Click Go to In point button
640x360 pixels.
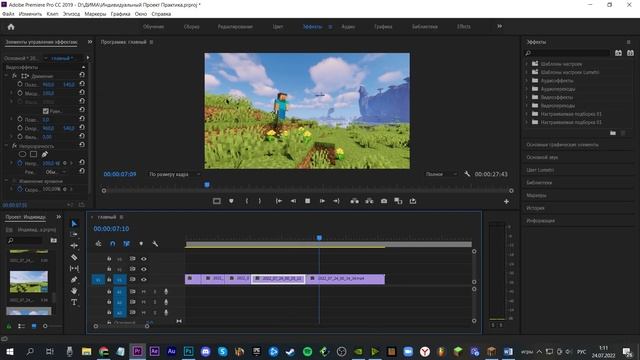(279, 201)
